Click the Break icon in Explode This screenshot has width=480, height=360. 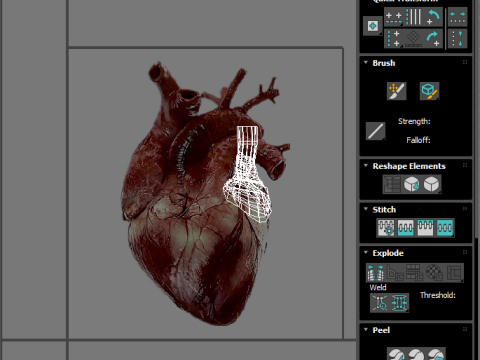[x=375, y=273]
